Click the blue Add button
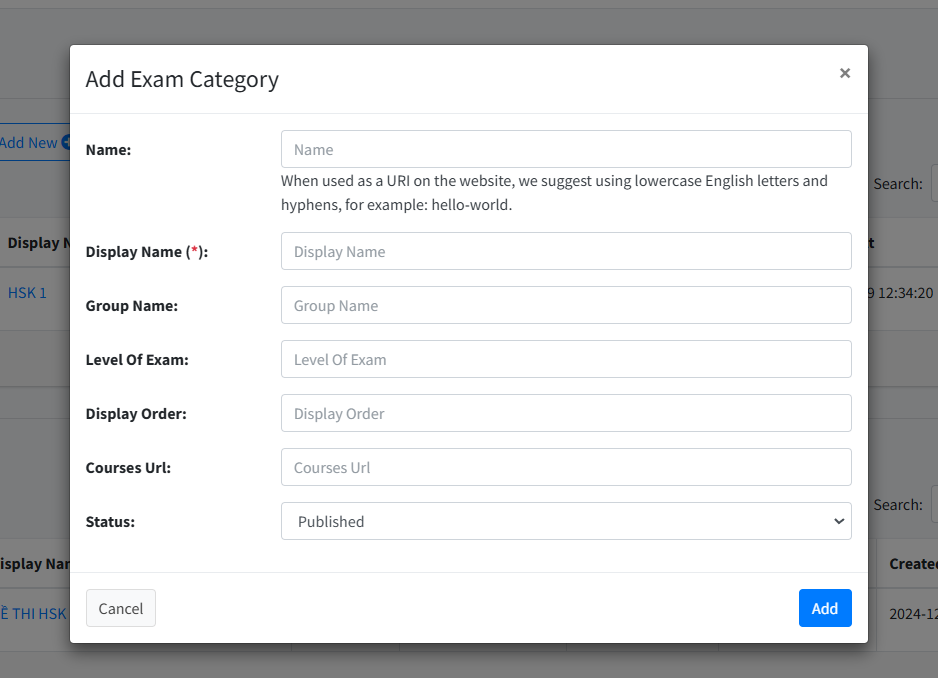 pos(825,608)
